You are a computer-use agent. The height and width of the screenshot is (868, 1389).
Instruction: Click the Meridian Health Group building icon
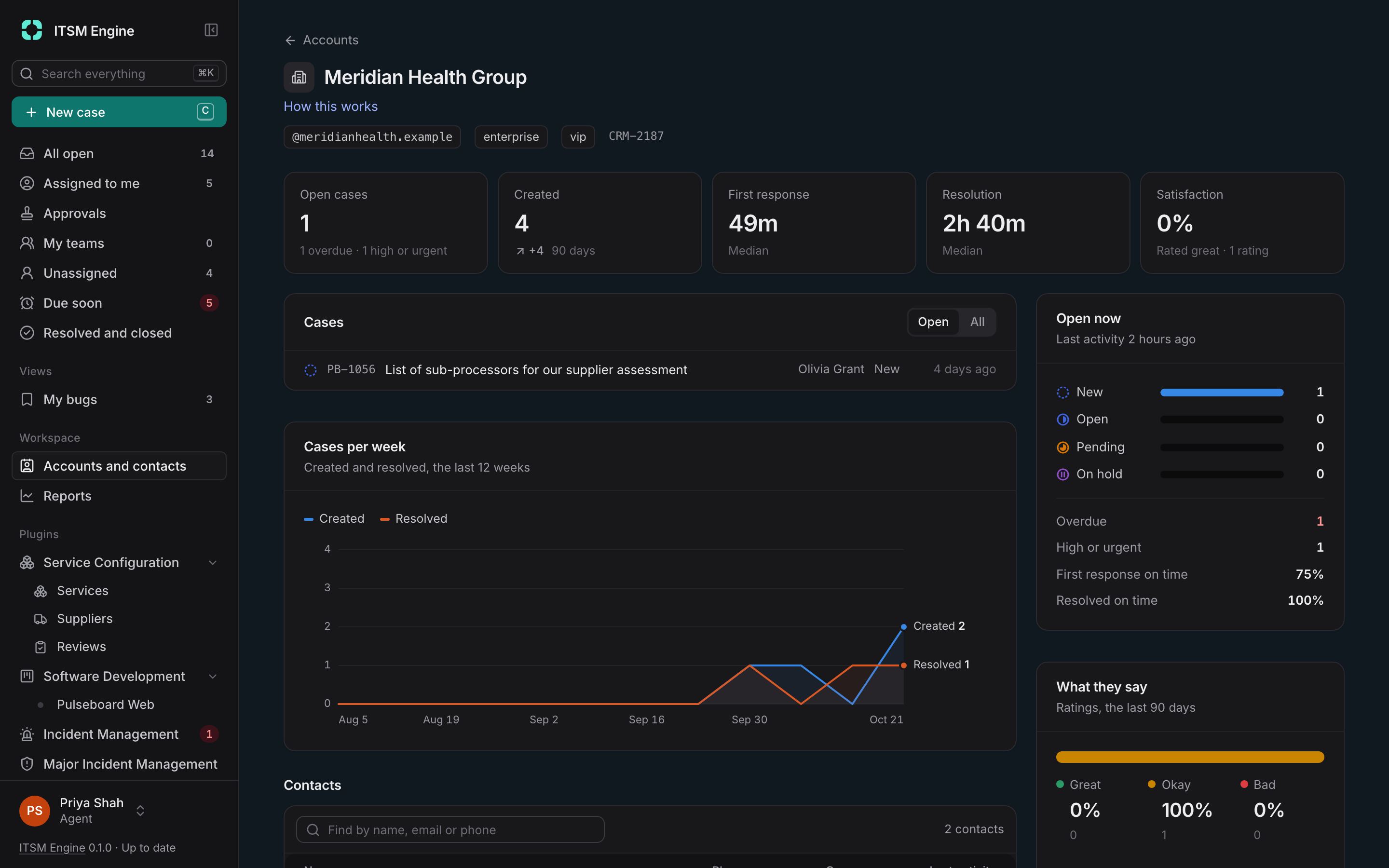pos(299,77)
